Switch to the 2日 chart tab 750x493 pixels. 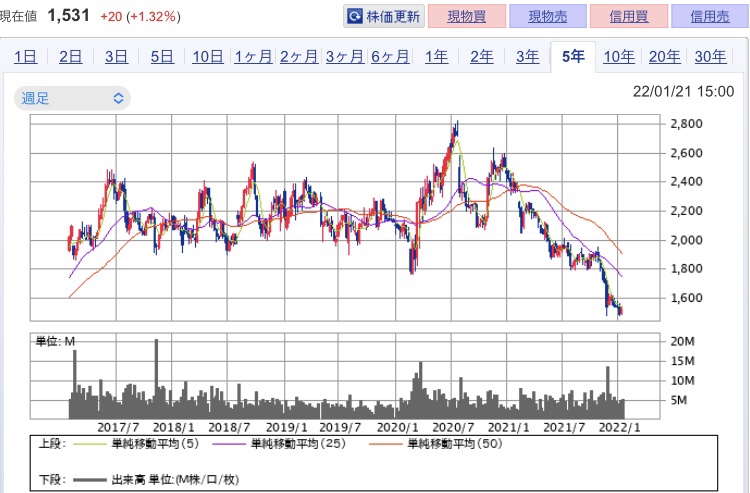(x=70, y=57)
